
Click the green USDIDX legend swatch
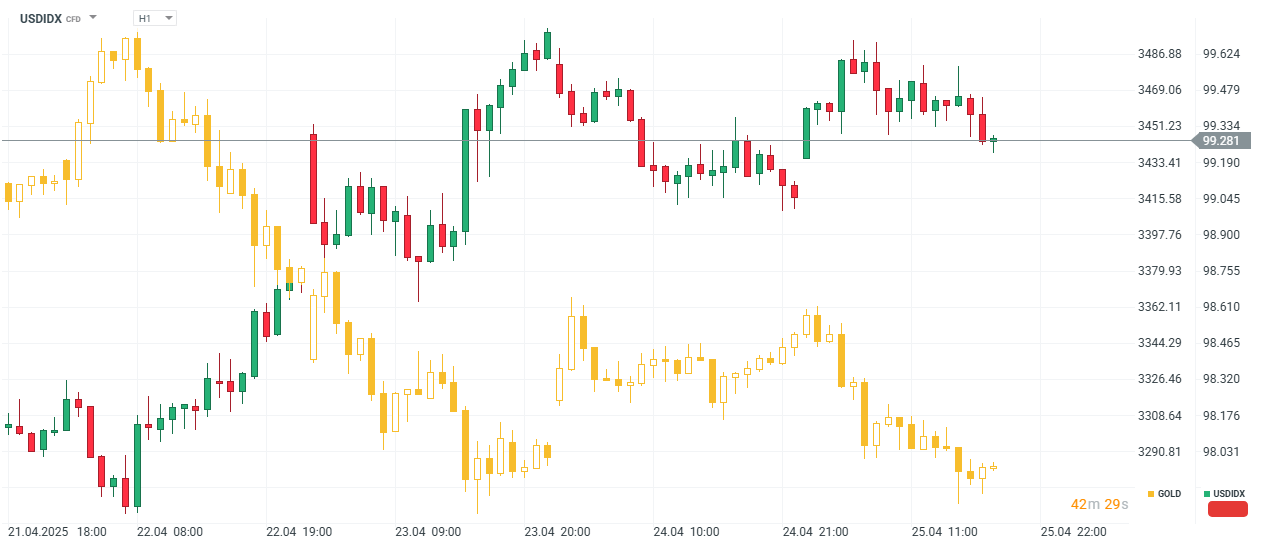[x=1207, y=494]
